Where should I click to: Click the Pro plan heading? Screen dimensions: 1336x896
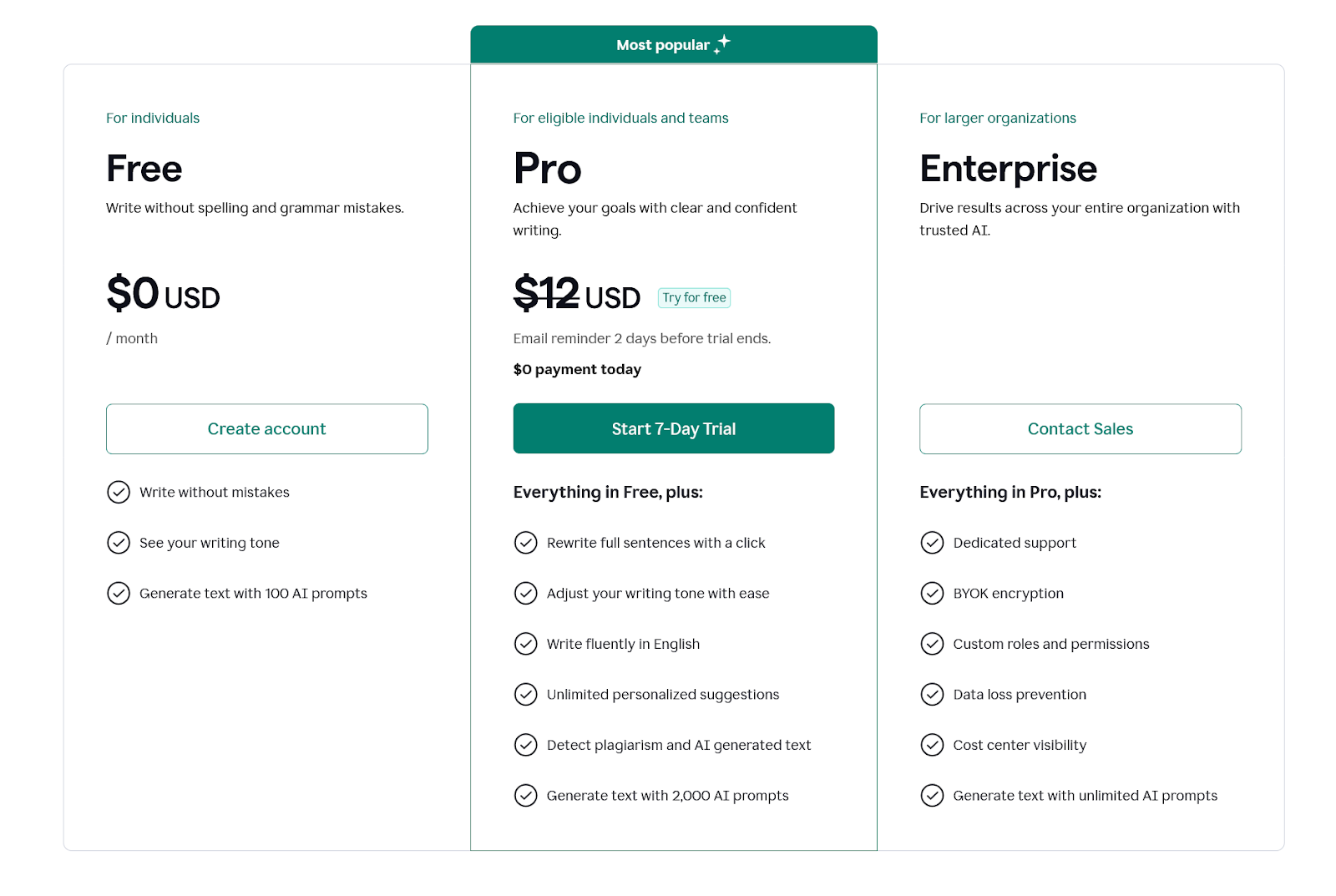[x=547, y=169]
